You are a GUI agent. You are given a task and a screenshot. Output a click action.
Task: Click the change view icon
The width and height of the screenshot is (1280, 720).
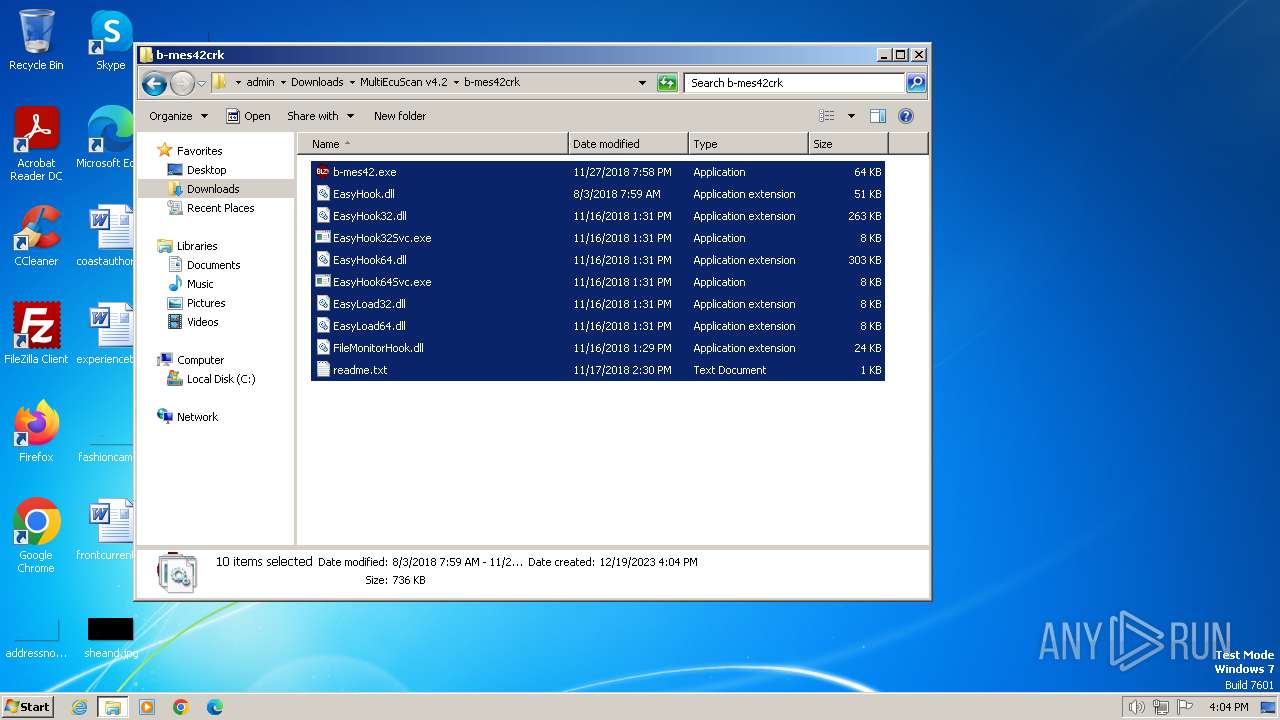[827, 116]
